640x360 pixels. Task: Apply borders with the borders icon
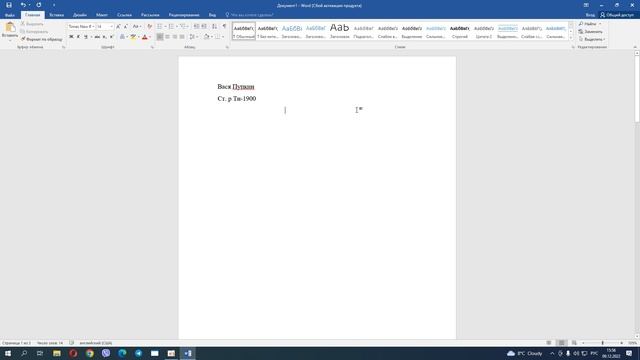218,37
